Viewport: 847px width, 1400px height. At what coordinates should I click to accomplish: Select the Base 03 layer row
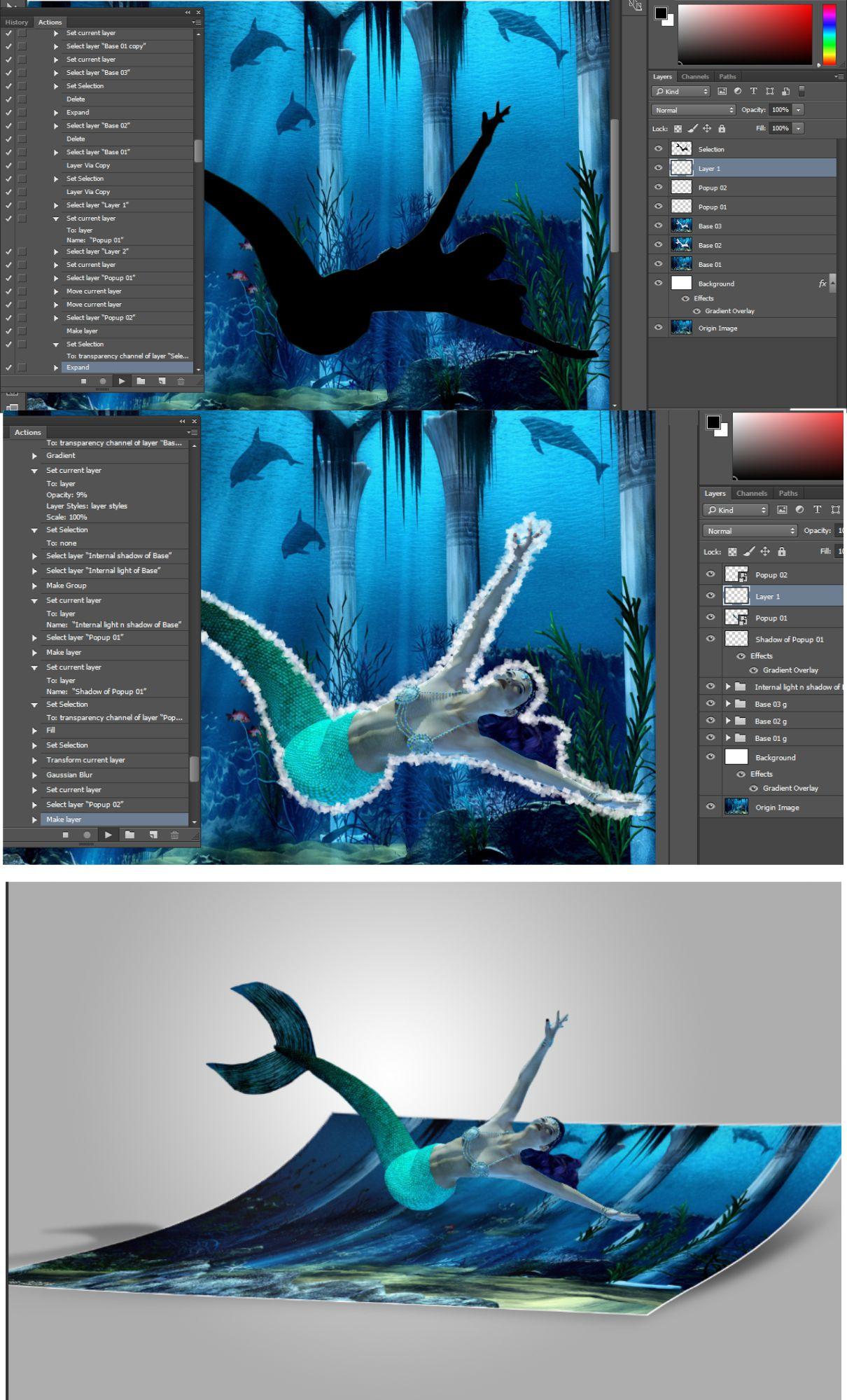(x=743, y=226)
